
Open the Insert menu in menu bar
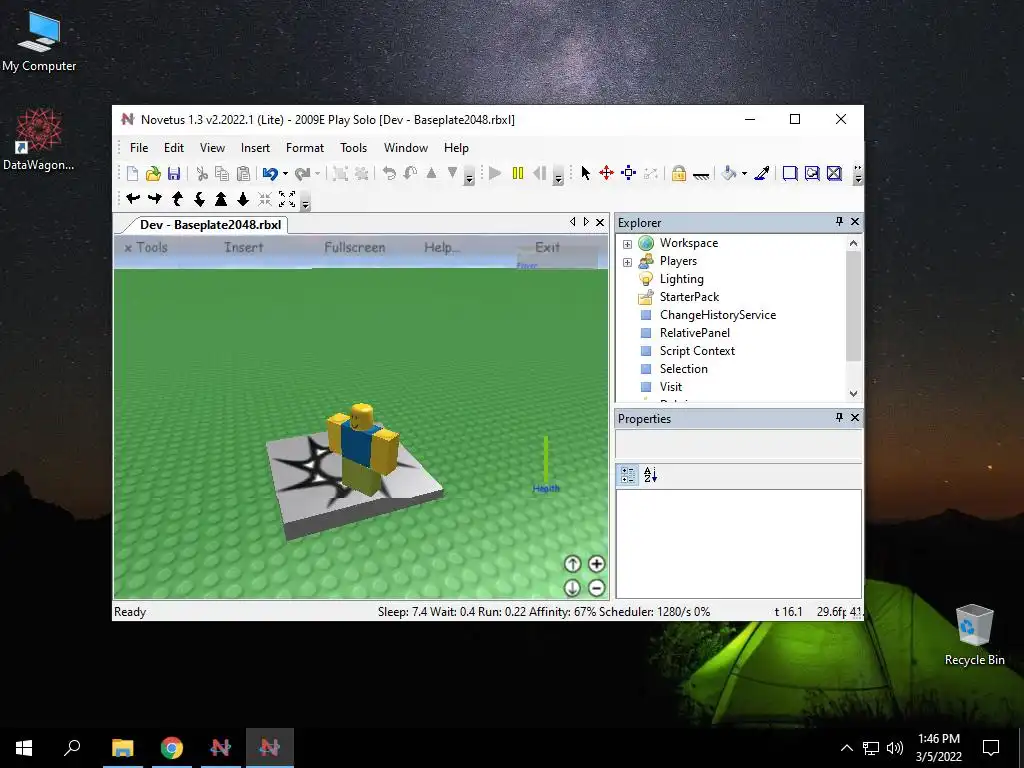pyautogui.click(x=255, y=148)
